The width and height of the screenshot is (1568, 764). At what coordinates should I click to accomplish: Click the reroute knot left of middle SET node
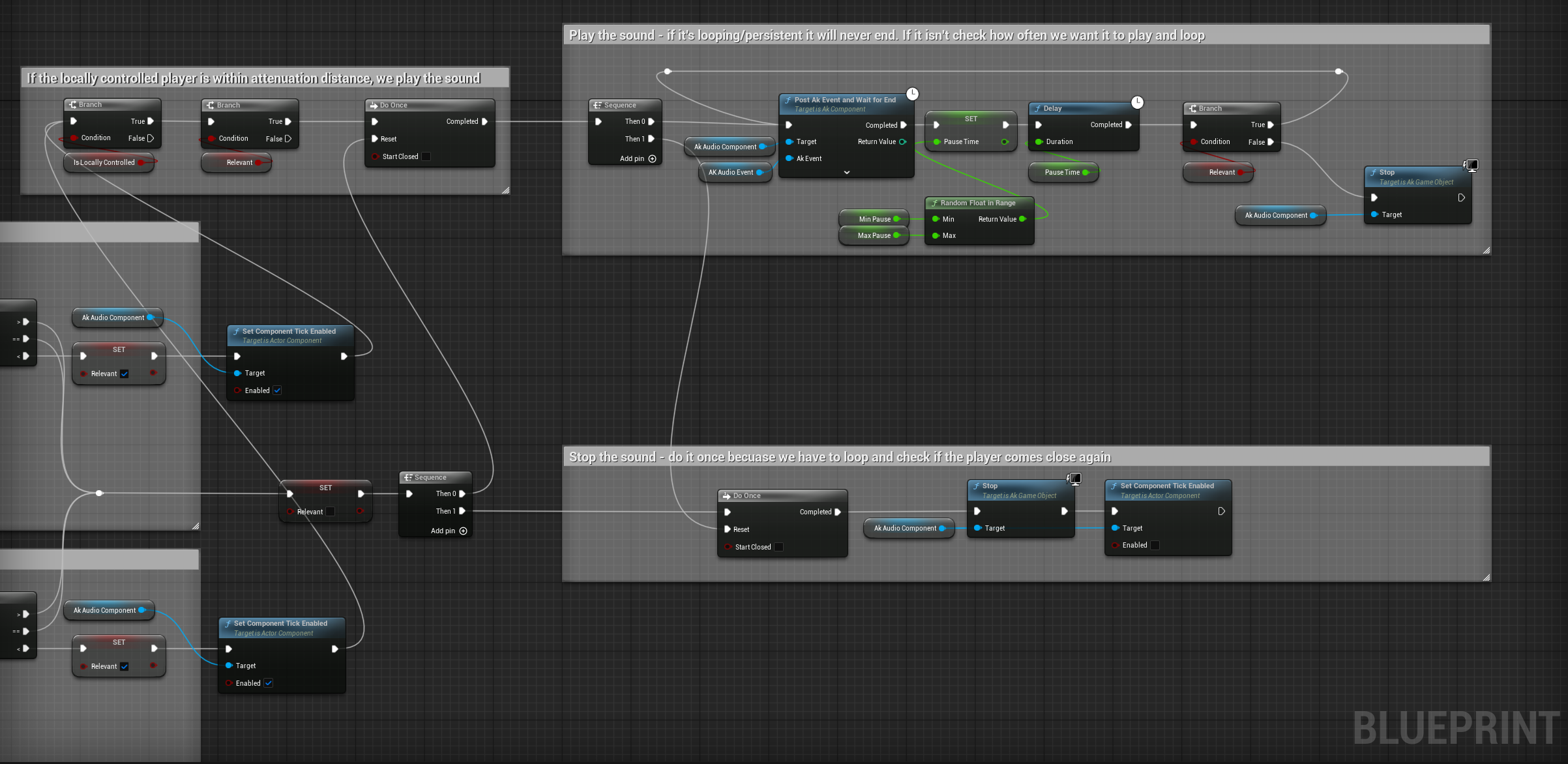[x=99, y=493]
